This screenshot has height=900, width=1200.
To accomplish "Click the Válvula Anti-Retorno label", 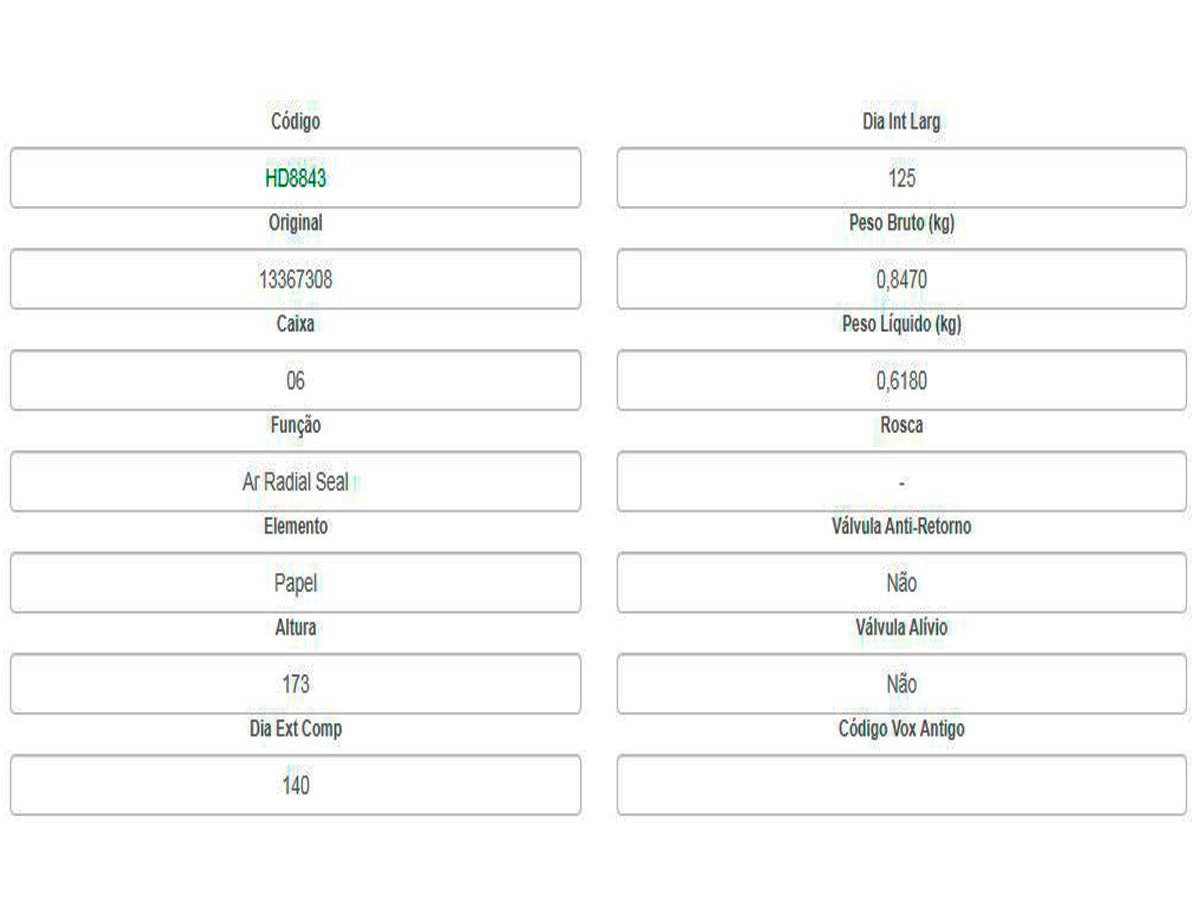I will point(901,526).
